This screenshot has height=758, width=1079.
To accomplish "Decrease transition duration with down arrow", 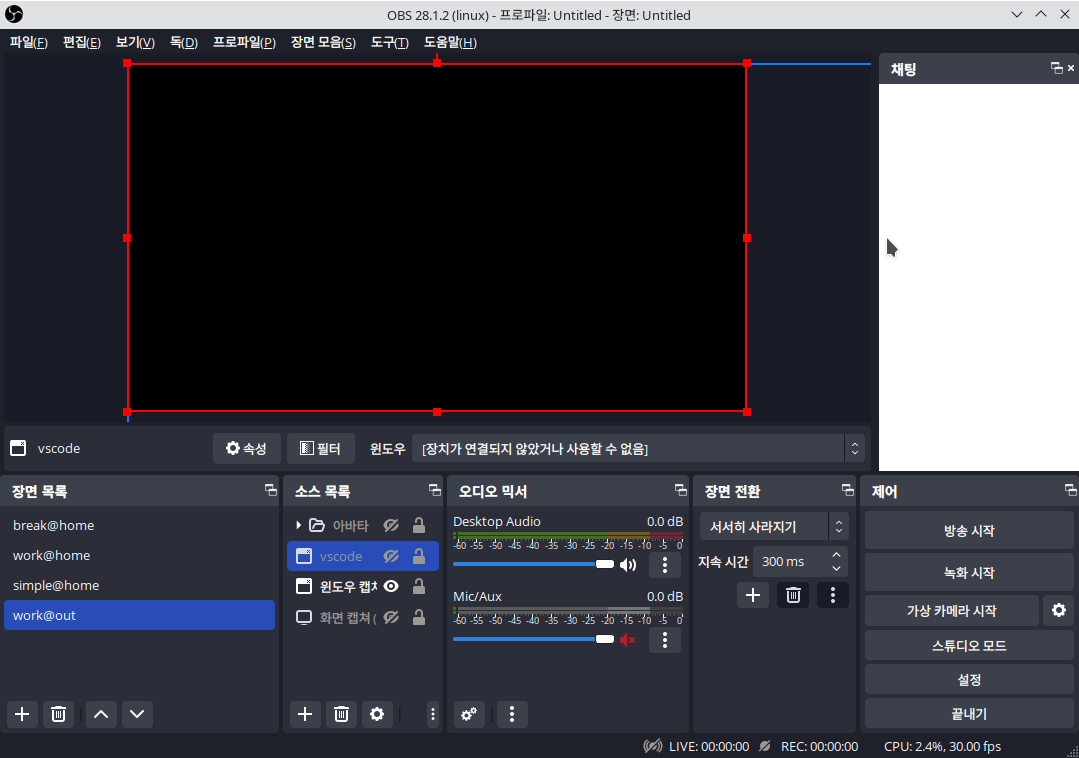I will [x=836, y=568].
